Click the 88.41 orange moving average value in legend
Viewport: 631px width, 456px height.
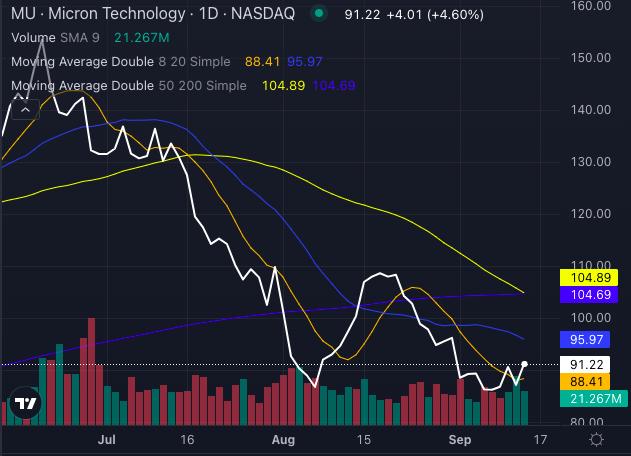tap(262, 62)
